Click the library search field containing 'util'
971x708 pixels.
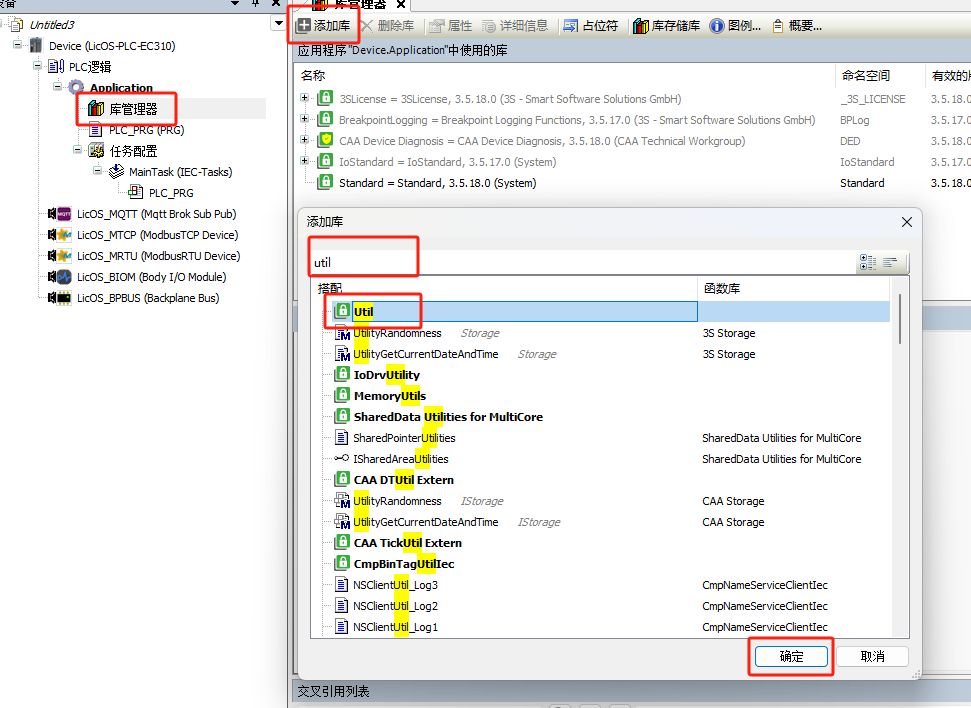pyautogui.click(x=580, y=262)
